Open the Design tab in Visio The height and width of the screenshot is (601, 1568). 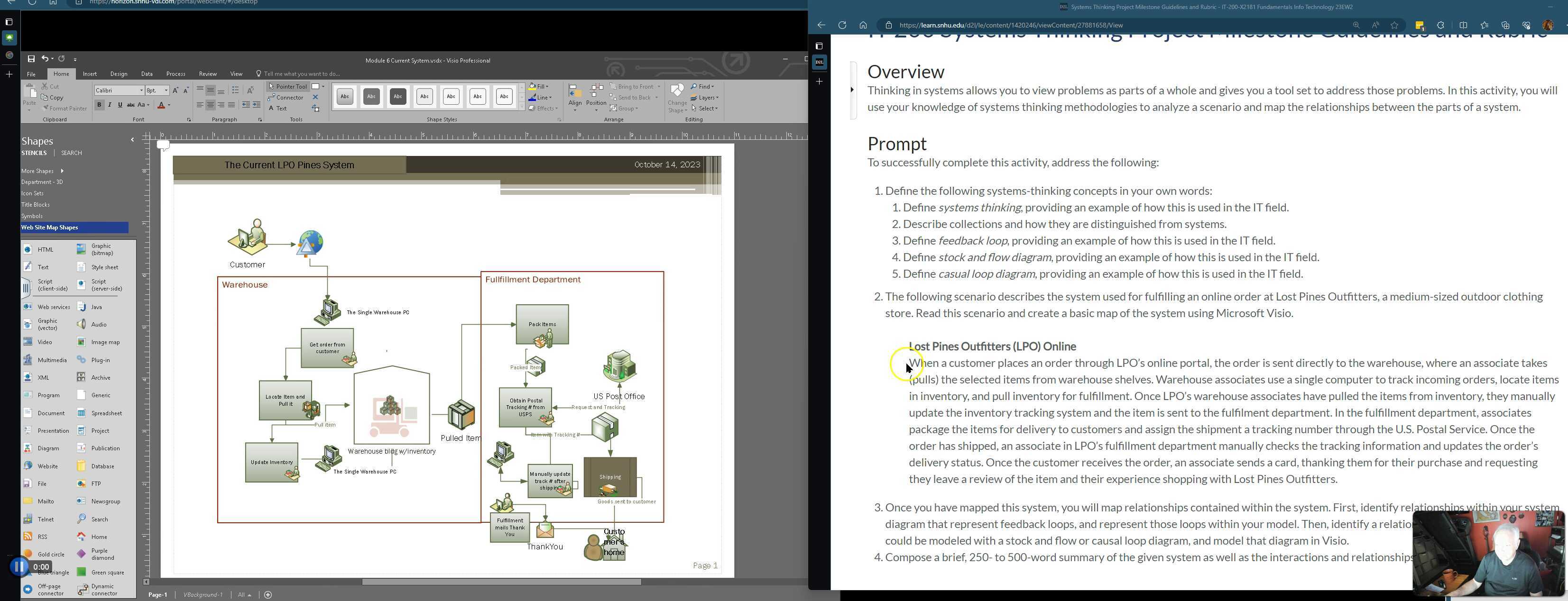(119, 73)
